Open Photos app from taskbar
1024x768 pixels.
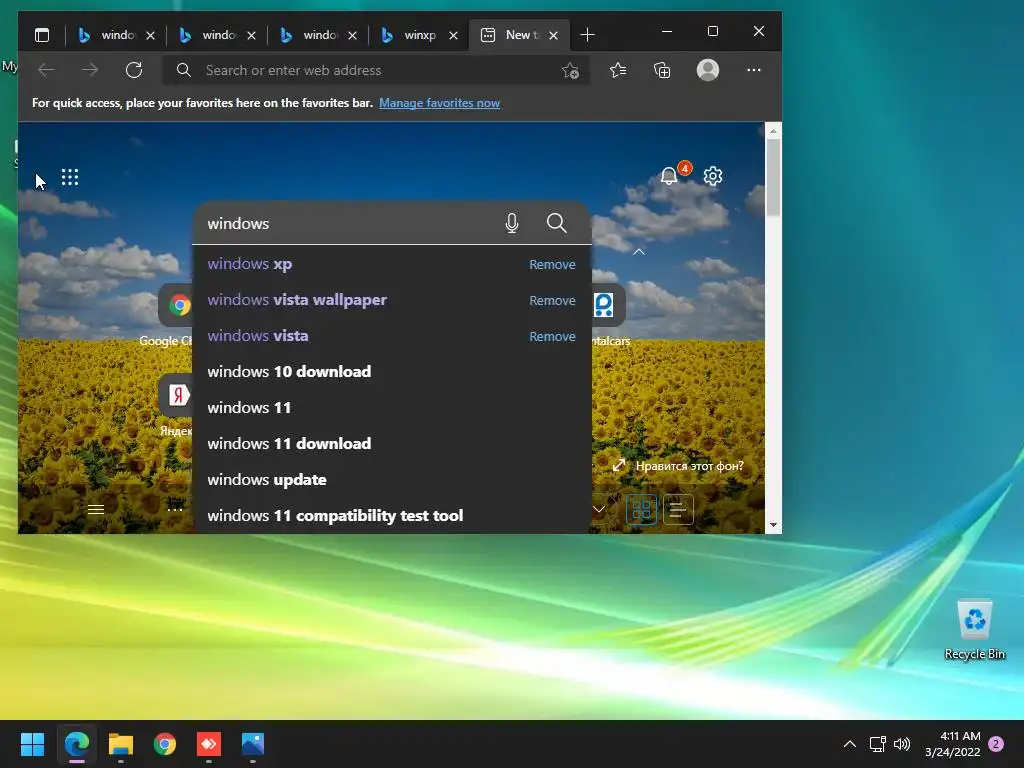pyautogui.click(x=253, y=744)
